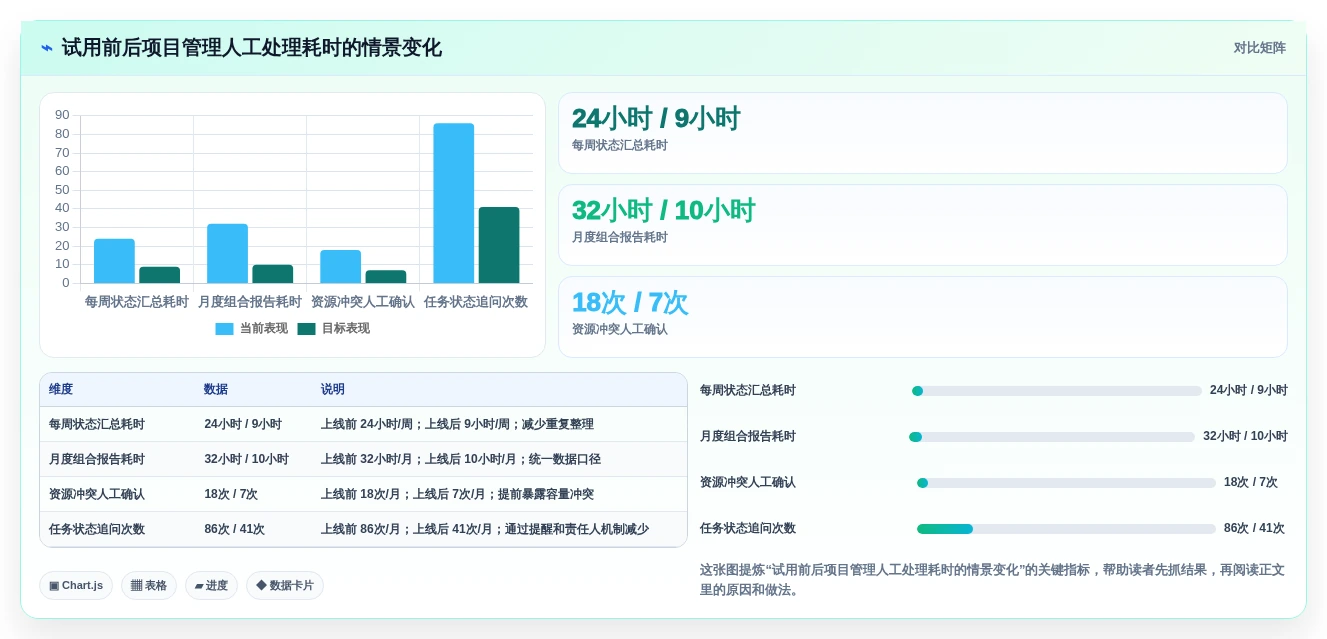Toggle the 目标表现 legend swatch
This screenshot has height=639, width=1327.
(x=306, y=328)
